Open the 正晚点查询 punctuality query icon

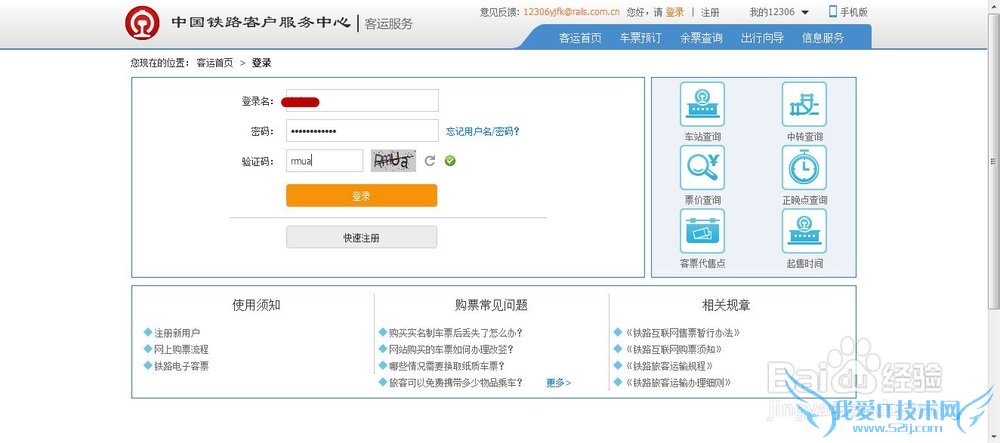804,168
